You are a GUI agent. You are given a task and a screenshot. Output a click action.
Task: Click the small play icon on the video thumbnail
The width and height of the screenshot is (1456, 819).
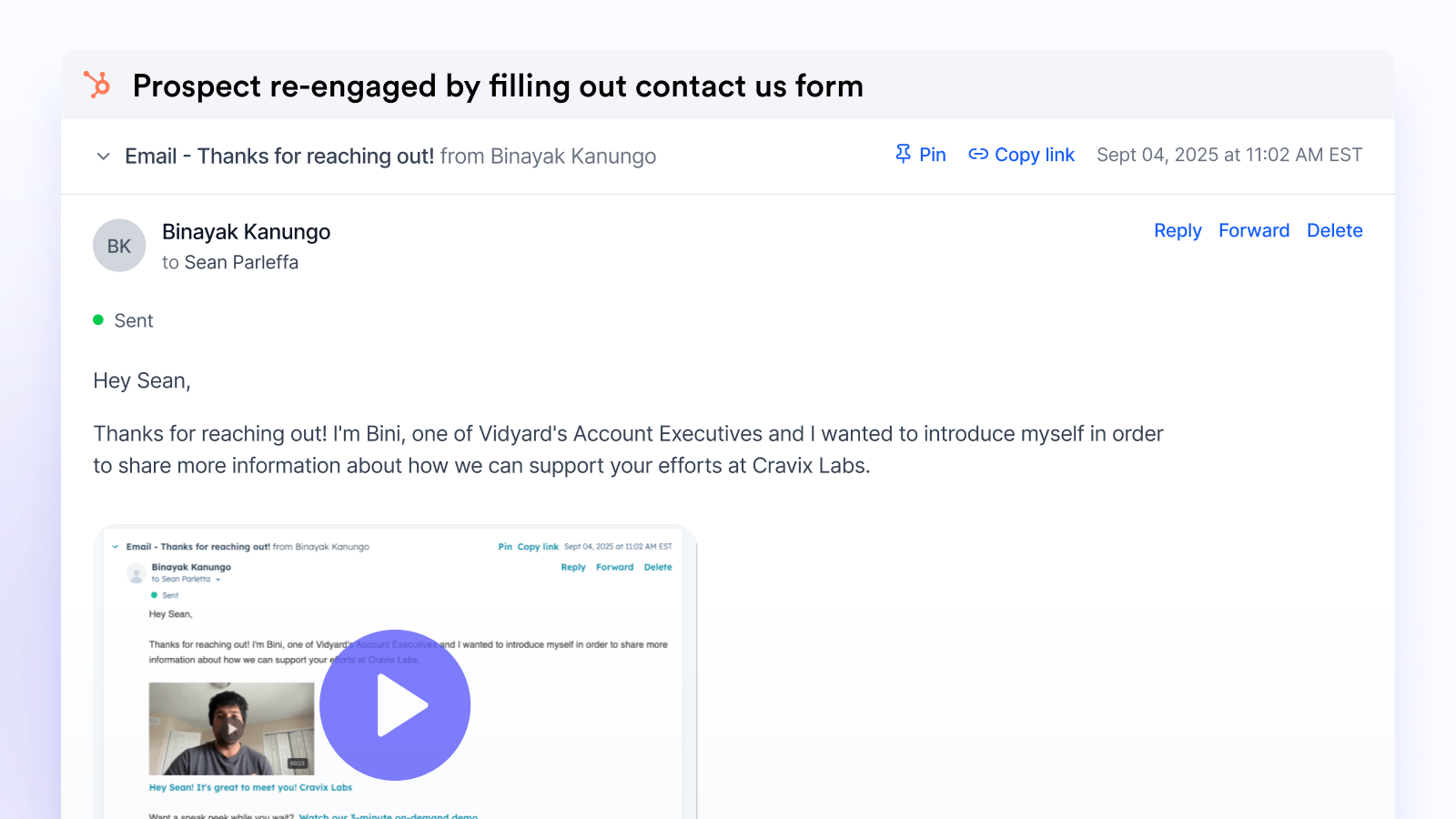(x=233, y=729)
